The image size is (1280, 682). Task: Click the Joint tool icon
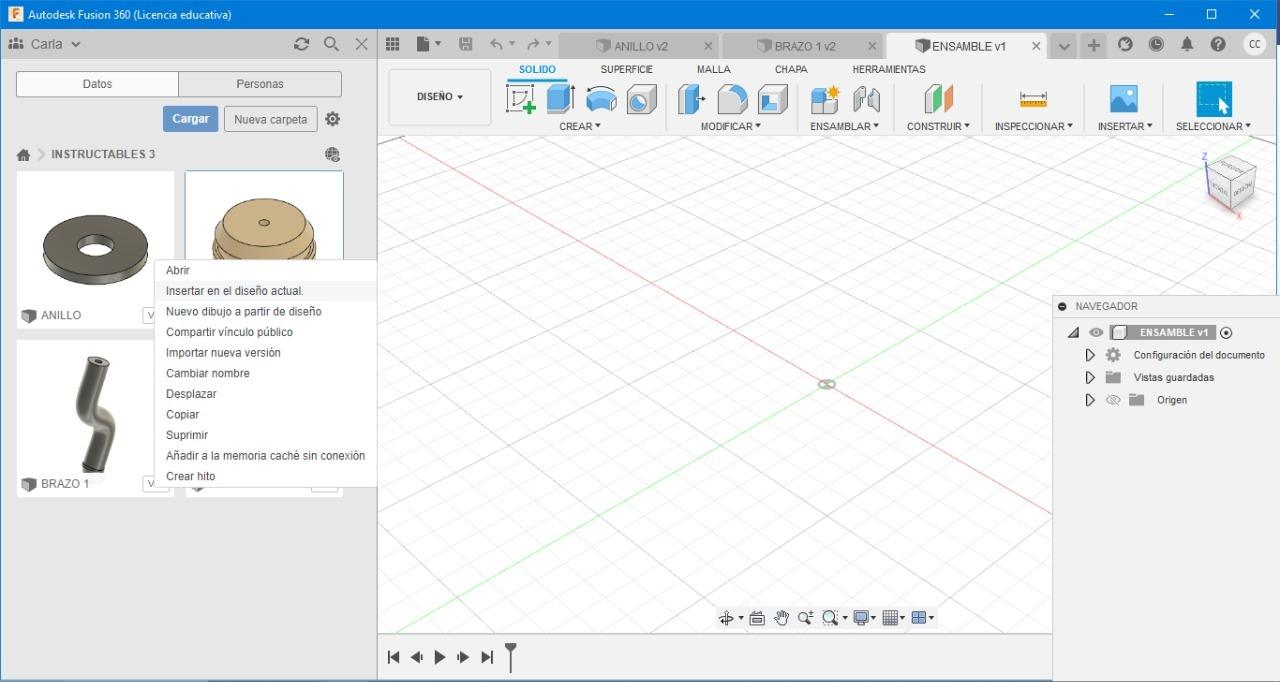[866, 99]
